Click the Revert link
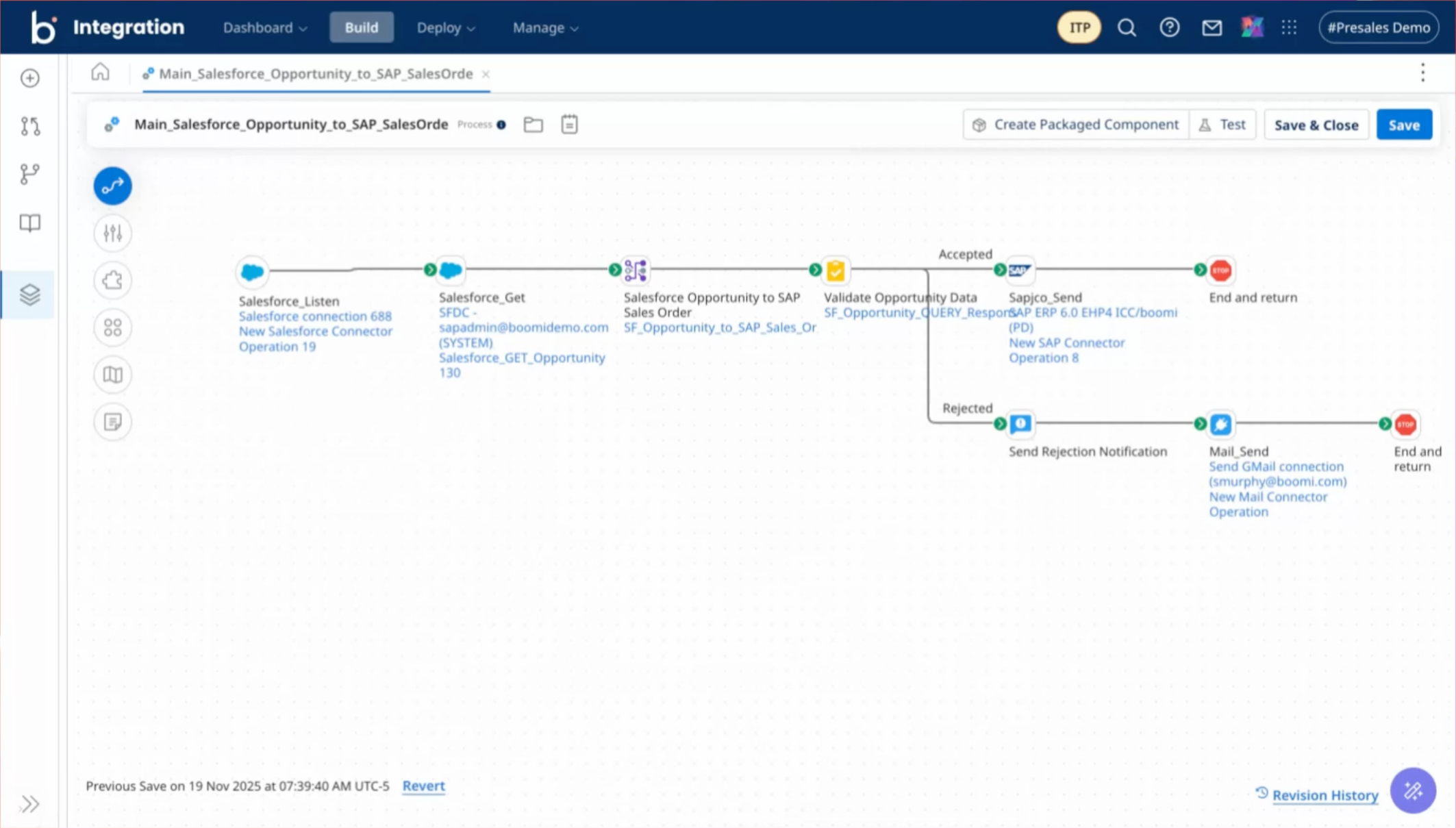The width and height of the screenshot is (1456, 828). point(423,786)
